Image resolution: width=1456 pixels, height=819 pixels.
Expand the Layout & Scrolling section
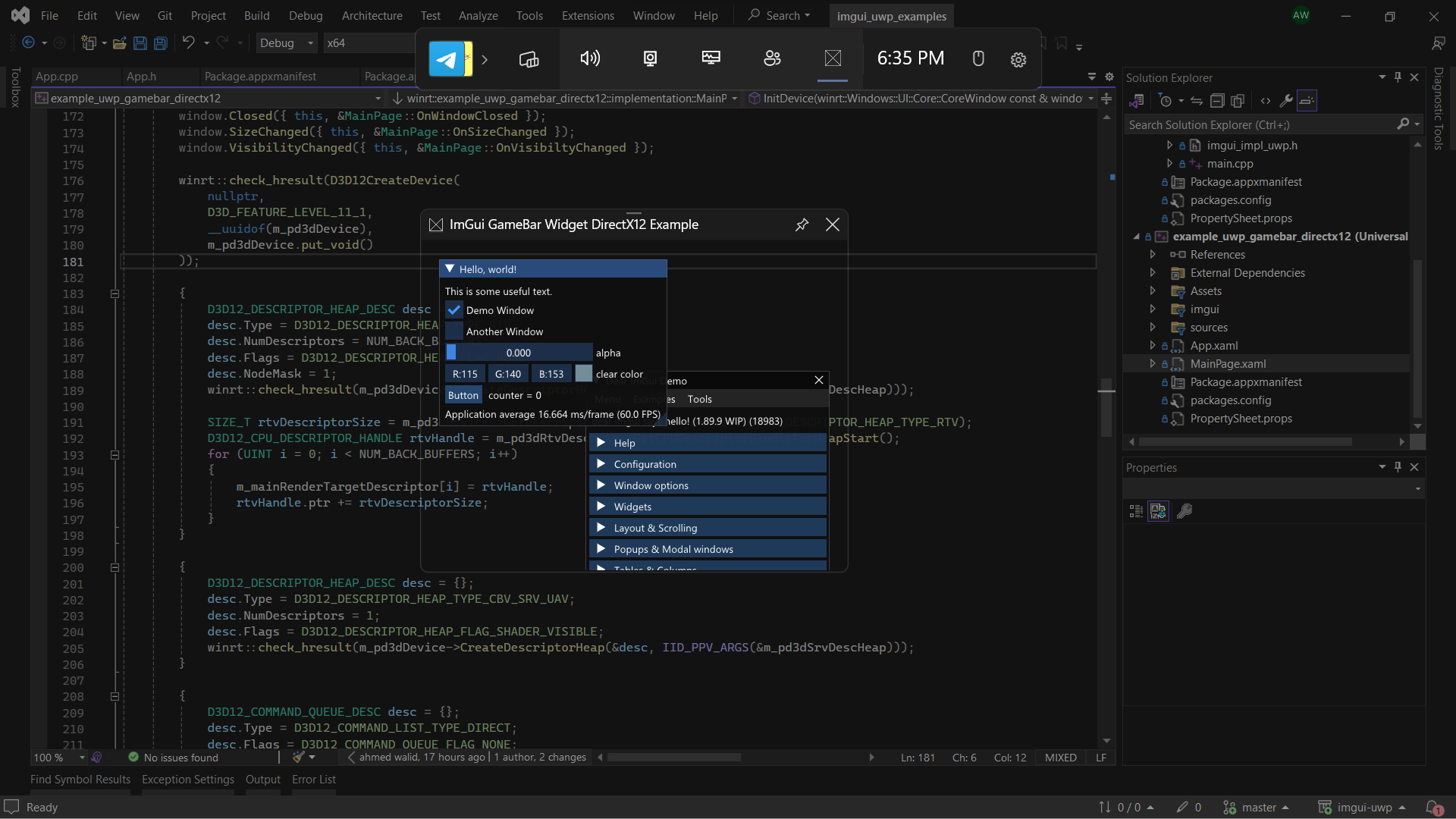(x=708, y=528)
